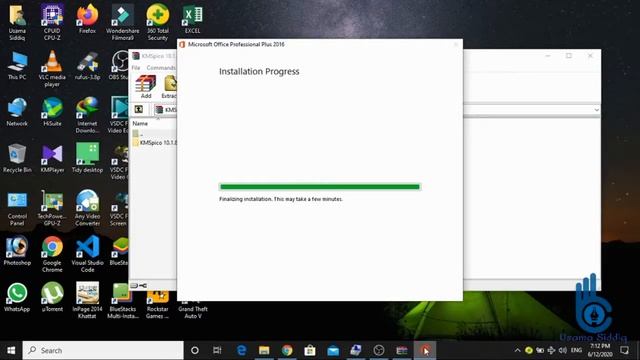Open the WhatsApp desktop shortcut
This screenshot has height=360, width=640.
[x=17, y=298]
